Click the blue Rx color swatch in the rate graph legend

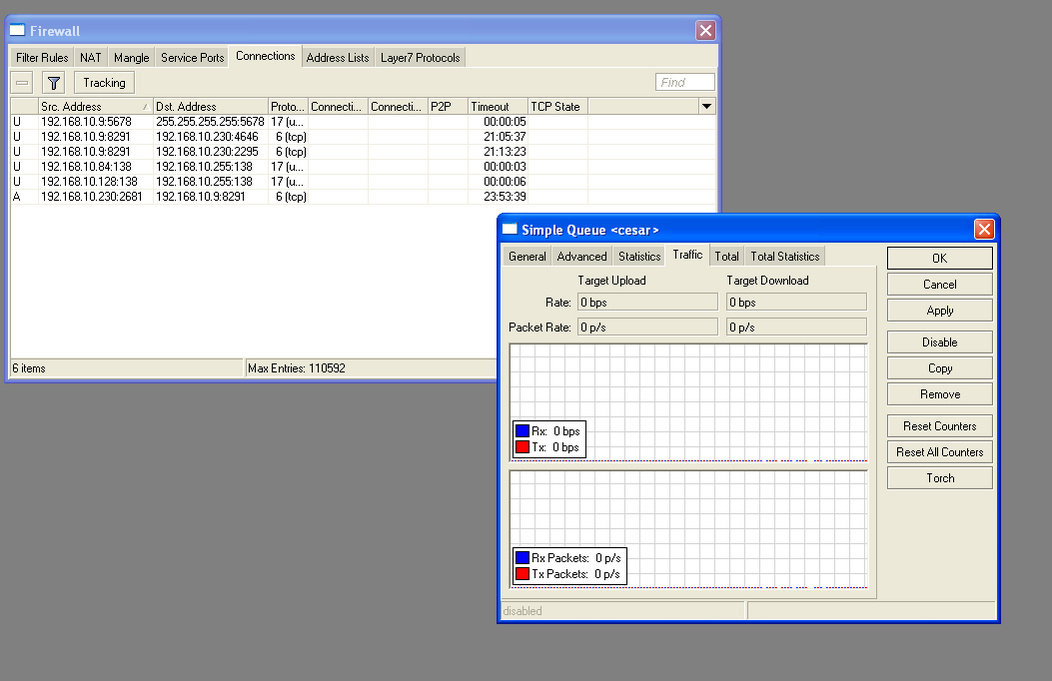click(x=522, y=431)
